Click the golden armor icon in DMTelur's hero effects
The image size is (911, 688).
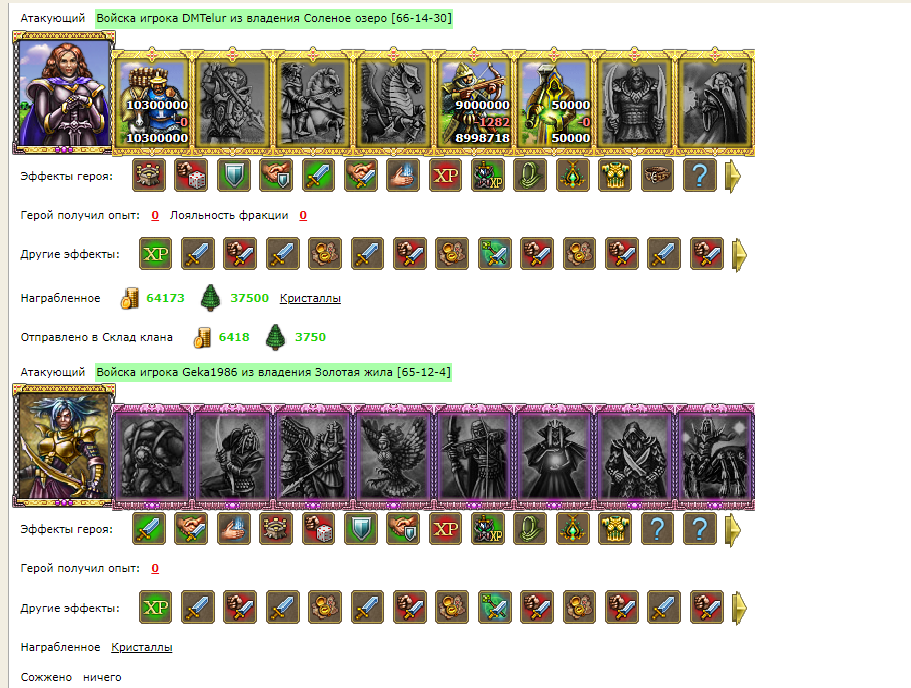point(615,175)
